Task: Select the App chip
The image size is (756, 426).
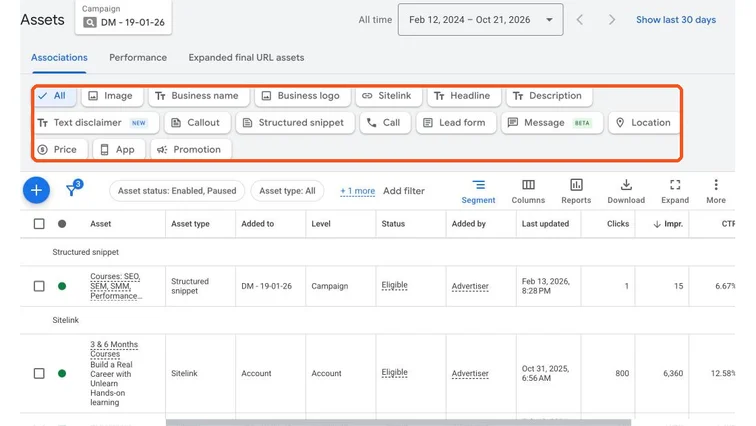Action: tap(119, 150)
